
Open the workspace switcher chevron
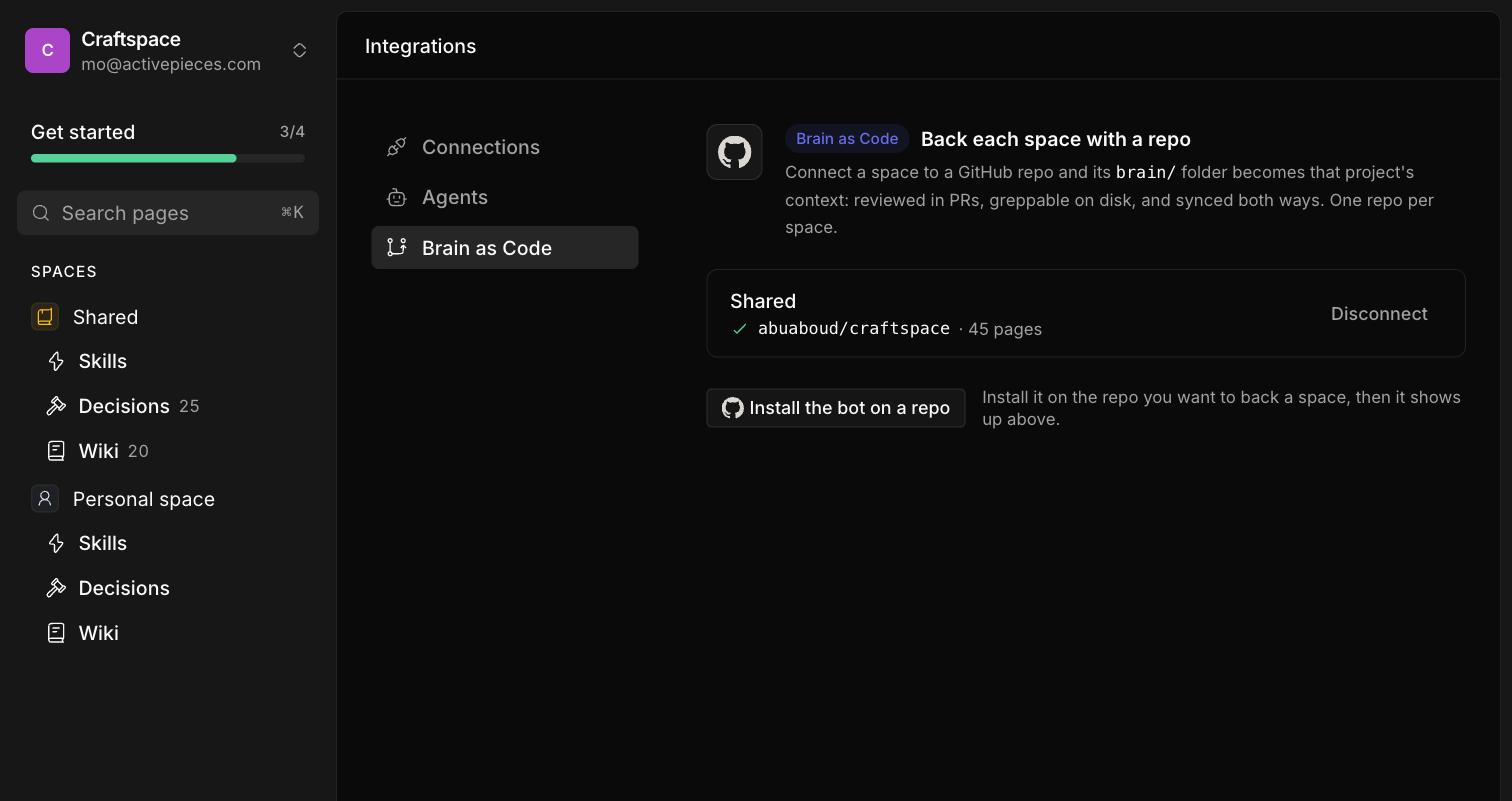pos(299,51)
